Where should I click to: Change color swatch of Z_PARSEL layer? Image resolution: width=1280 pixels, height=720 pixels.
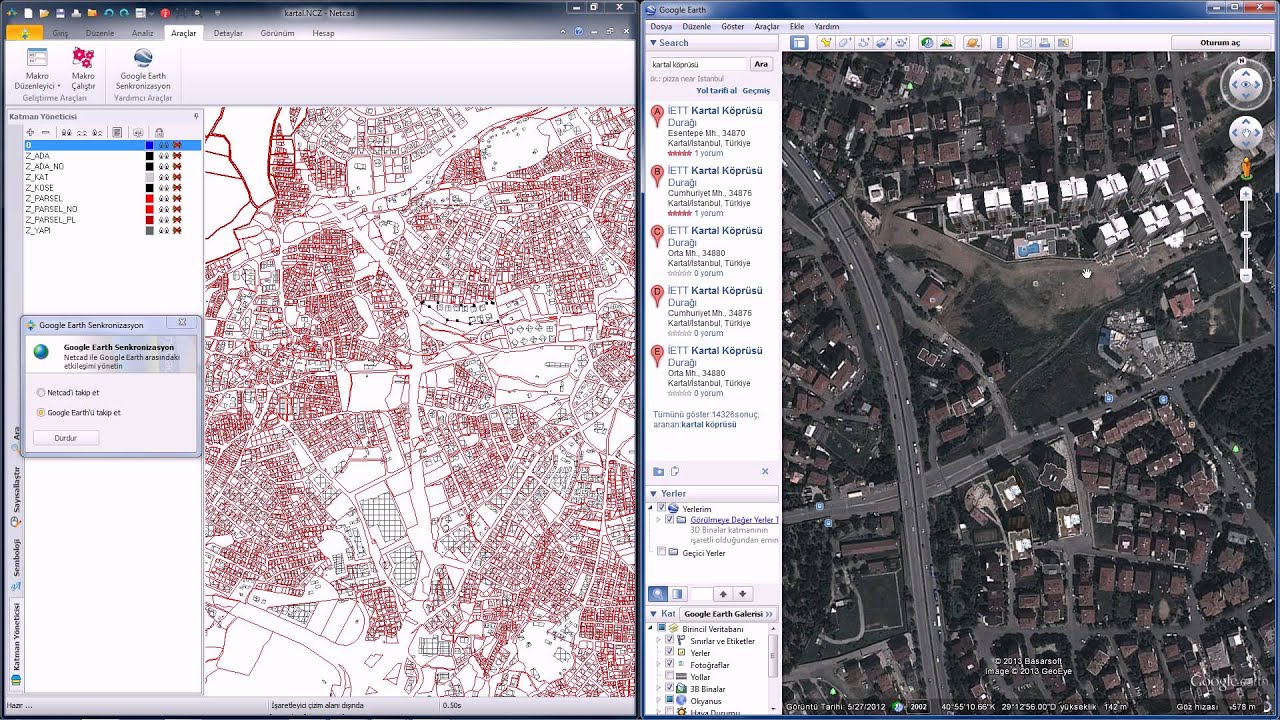click(x=149, y=198)
